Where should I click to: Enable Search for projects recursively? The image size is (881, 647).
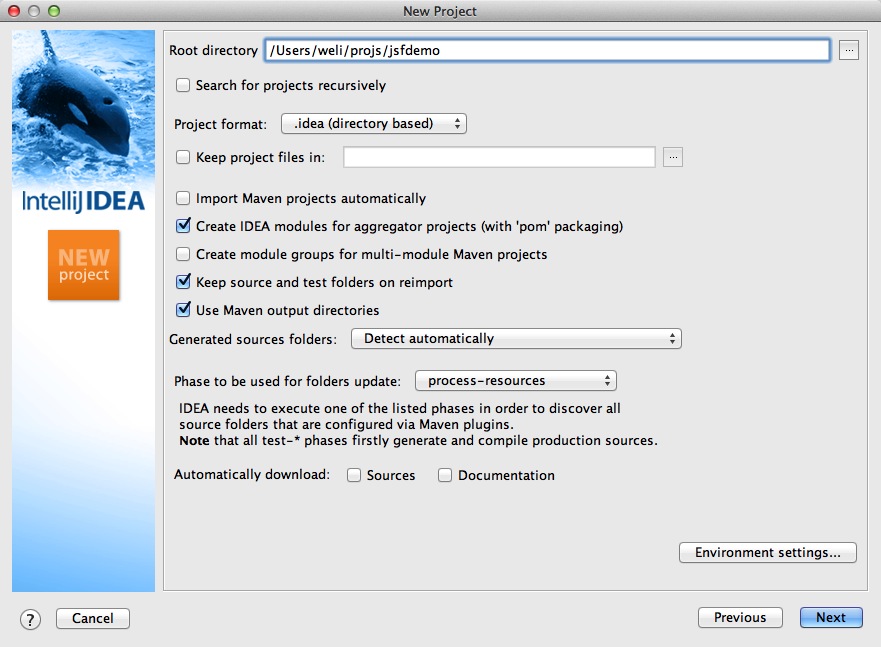pyautogui.click(x=183, y=86)
